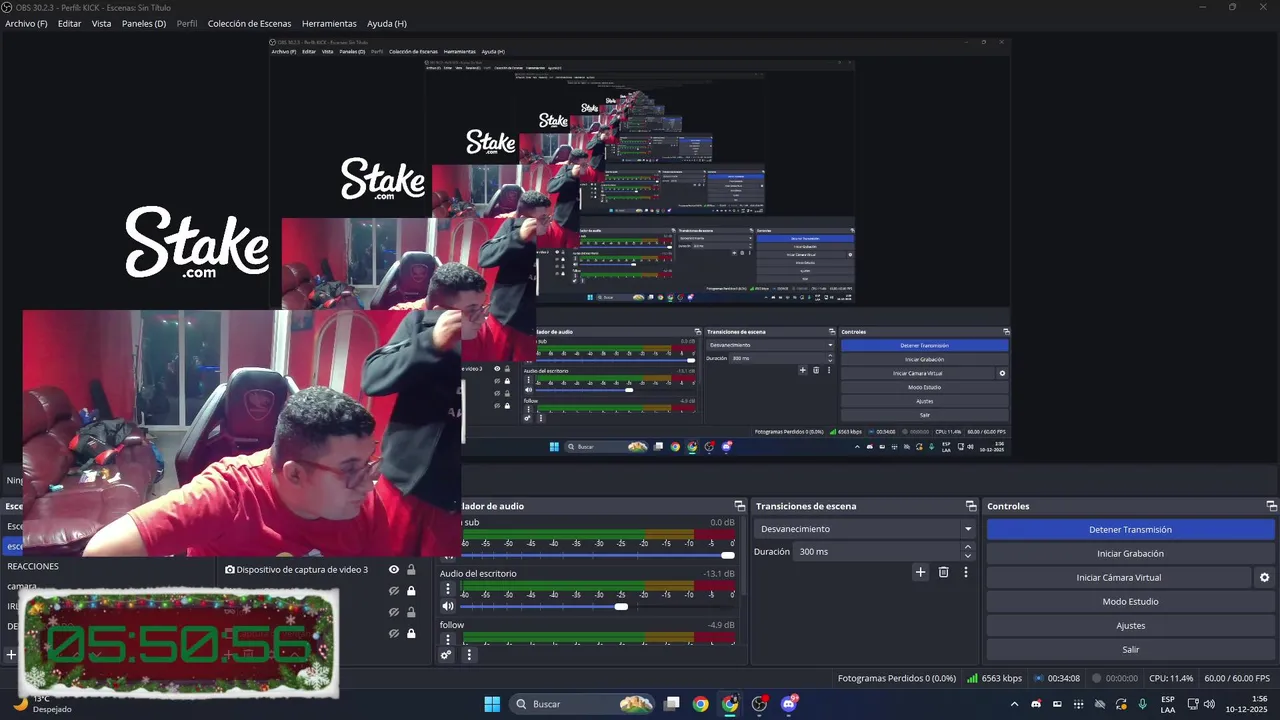Expand the system tray hidden icons chevron
The image size is (1280, 720).
click(x=1014, y=704)
